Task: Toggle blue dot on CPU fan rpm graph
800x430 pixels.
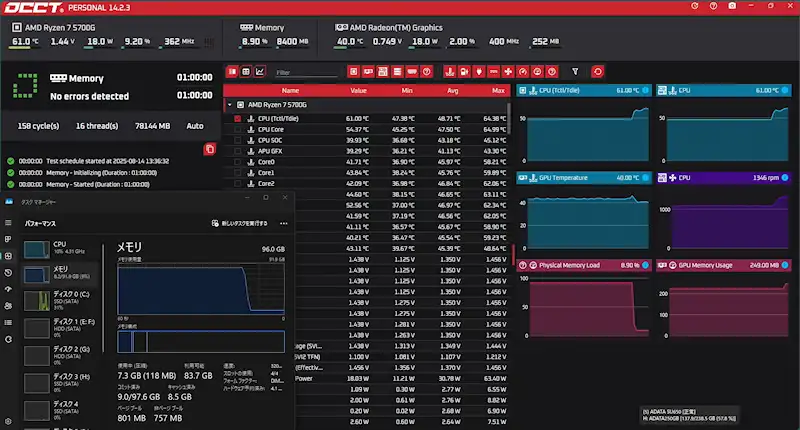Action: click(785, 178)
